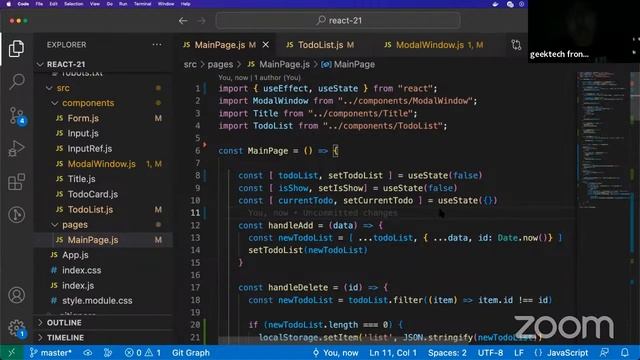Open the Git Graph activity bar icon
Image resolution: width=640 pixels, height=360 pixels.
16,215
